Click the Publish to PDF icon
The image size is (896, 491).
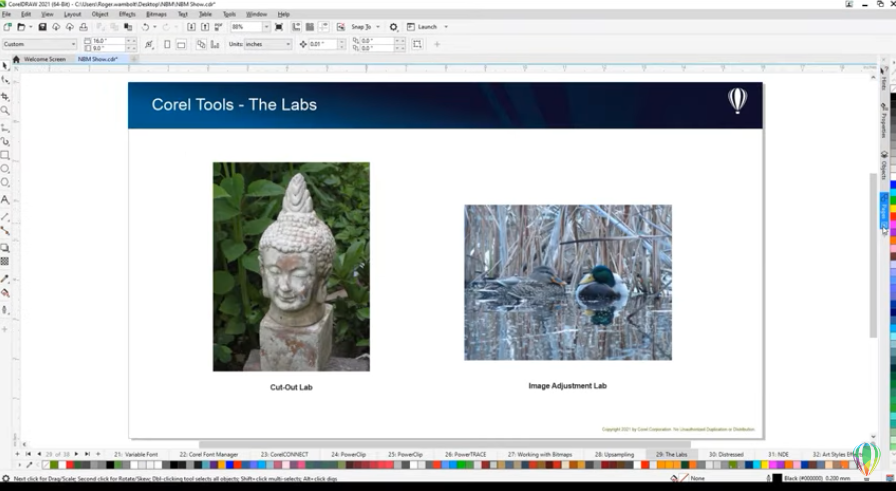tap(218, 27)
